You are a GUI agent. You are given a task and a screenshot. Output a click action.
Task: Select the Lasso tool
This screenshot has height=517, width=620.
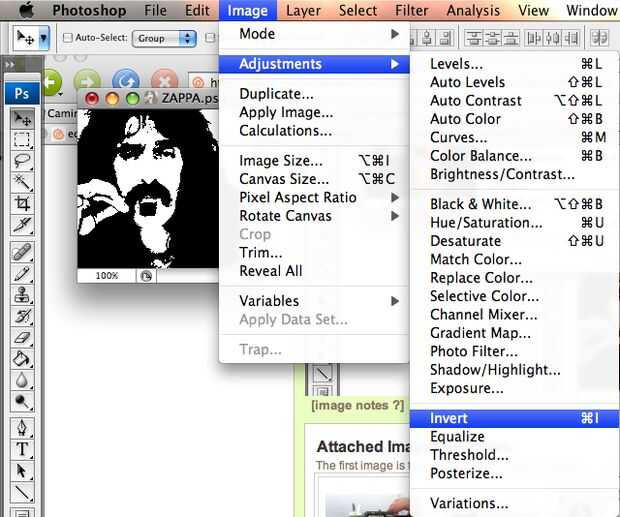tap(22, 161)
